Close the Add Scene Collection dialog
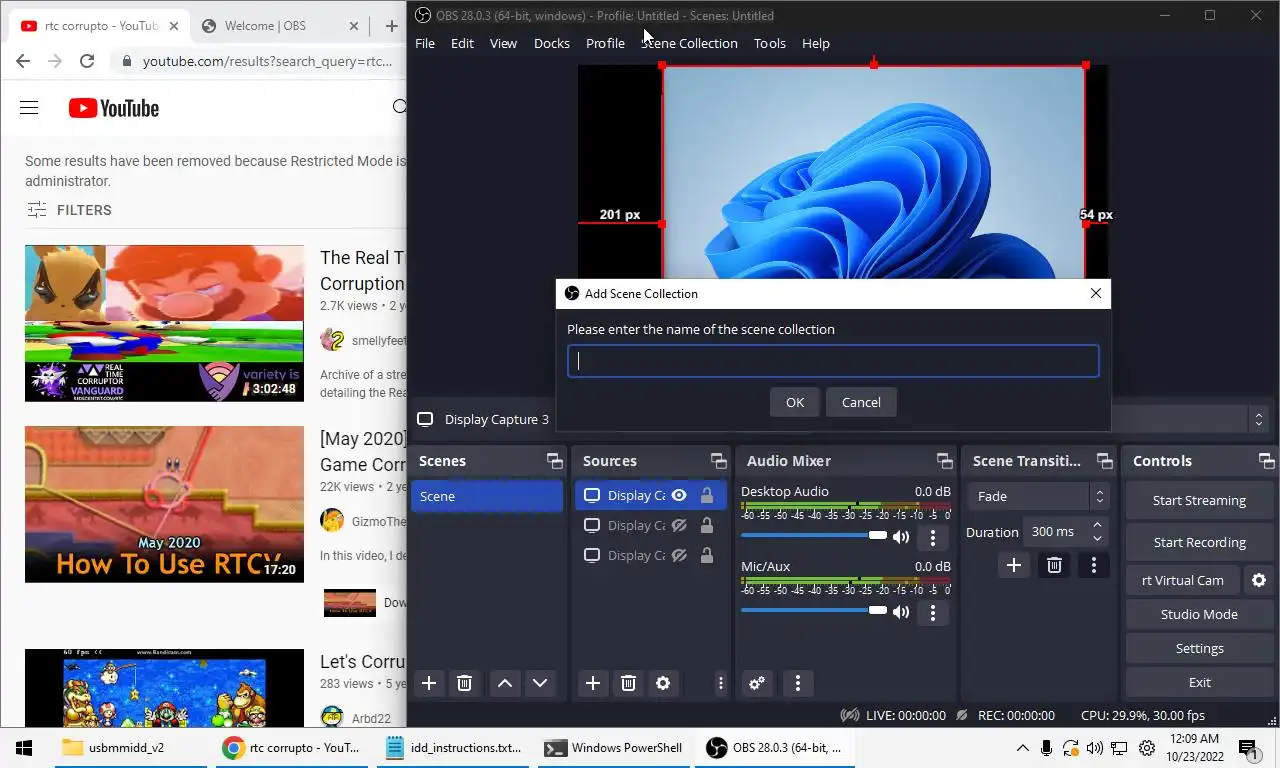1280x768 pixels. point(1096,293)
